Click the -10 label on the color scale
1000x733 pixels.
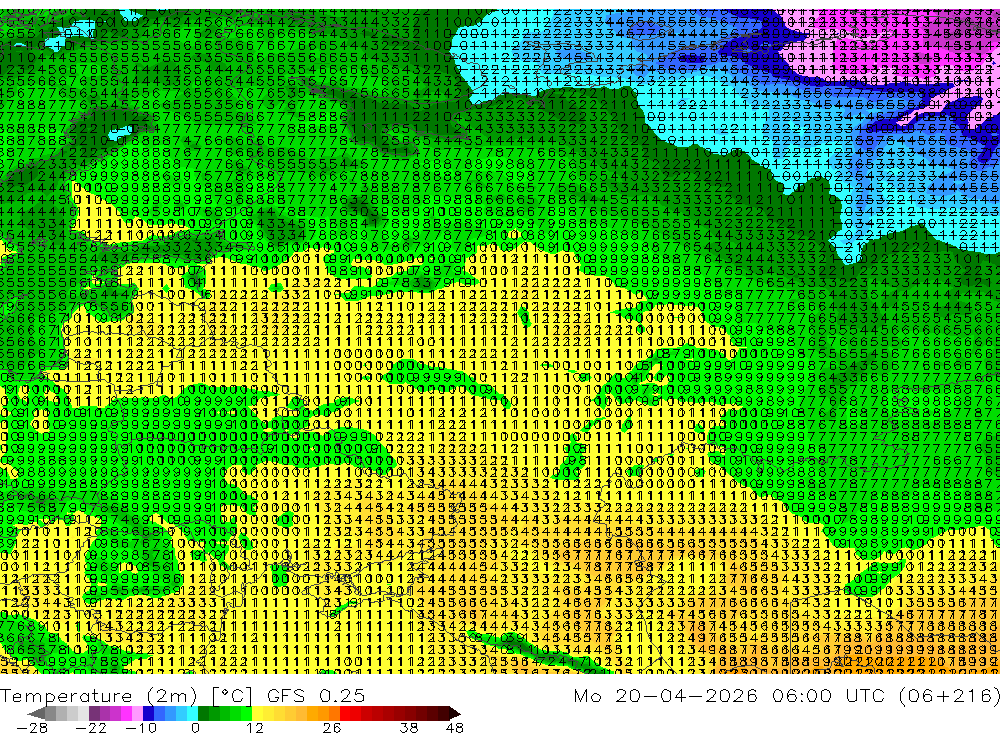tap(141, 727)
